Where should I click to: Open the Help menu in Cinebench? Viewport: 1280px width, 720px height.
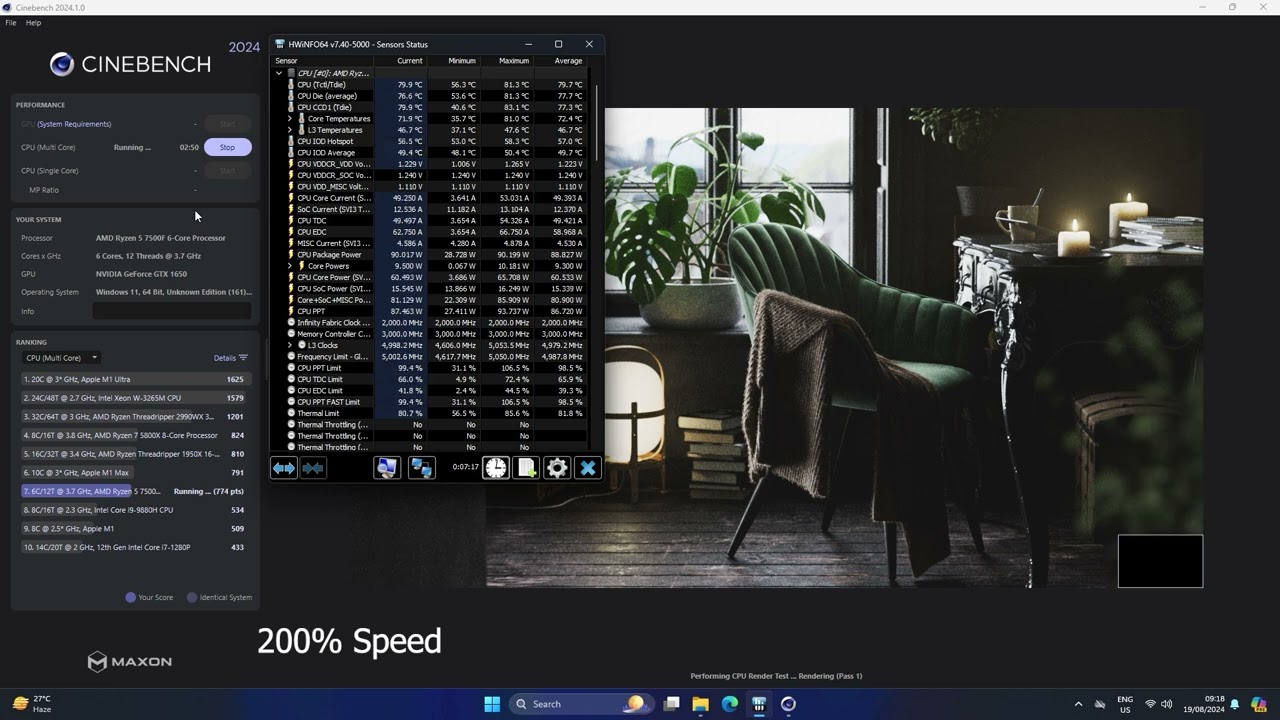tap(33, 22)
